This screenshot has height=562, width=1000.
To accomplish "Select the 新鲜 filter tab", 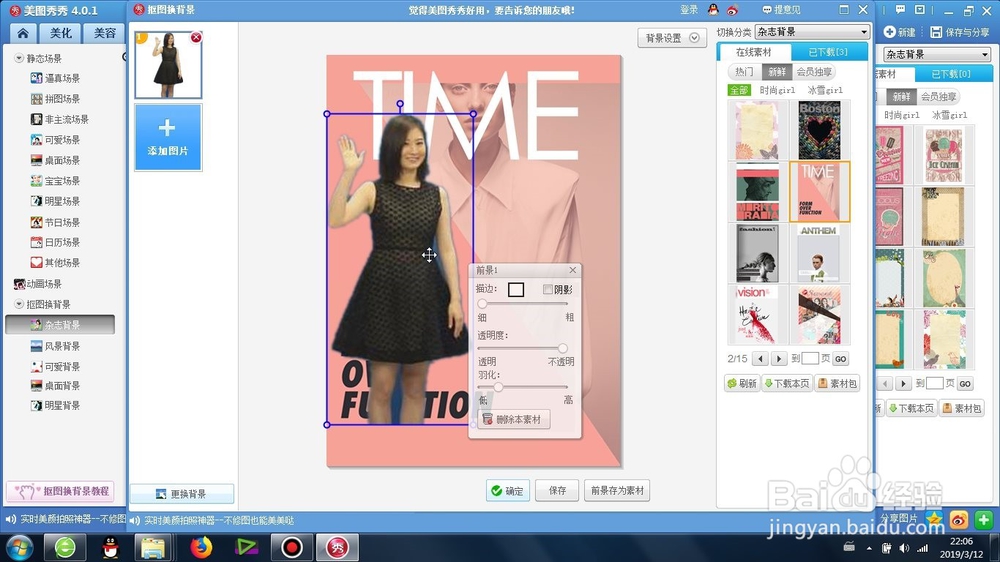I will pyautogui.click(x=776, y=72).
